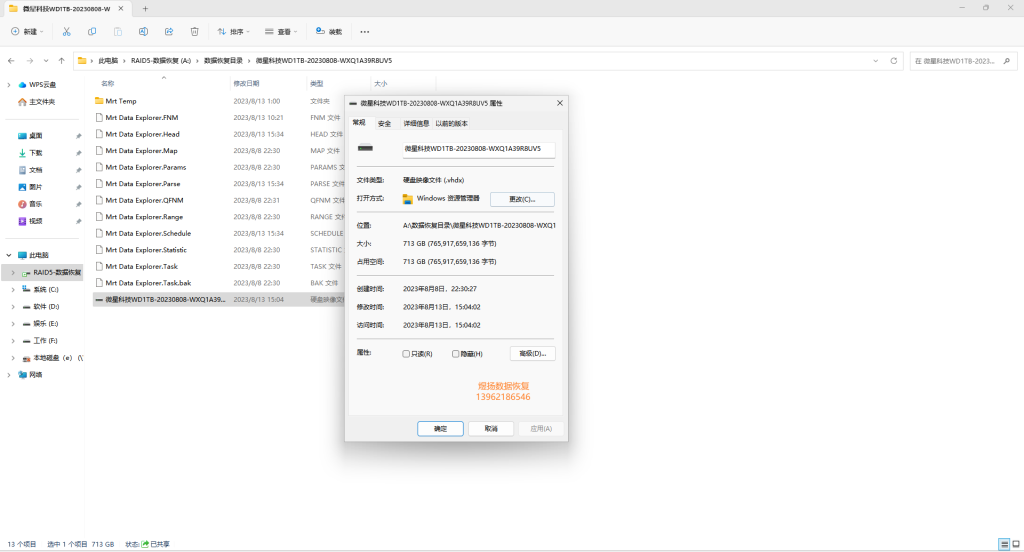Click the Paste icon in toolbar
The height and width of the screenshot is (552, 1024).
(118, 31)
